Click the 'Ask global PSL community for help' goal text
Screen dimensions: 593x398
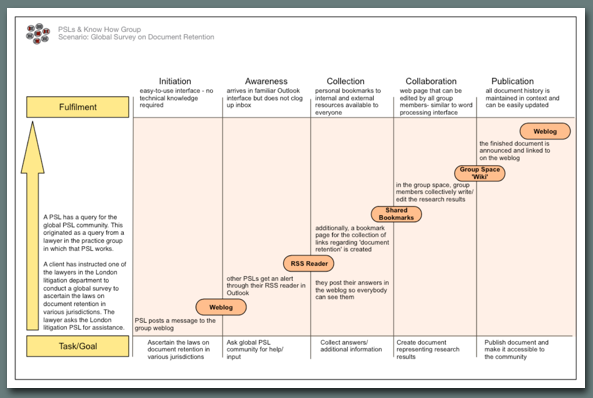coord(255,349)
